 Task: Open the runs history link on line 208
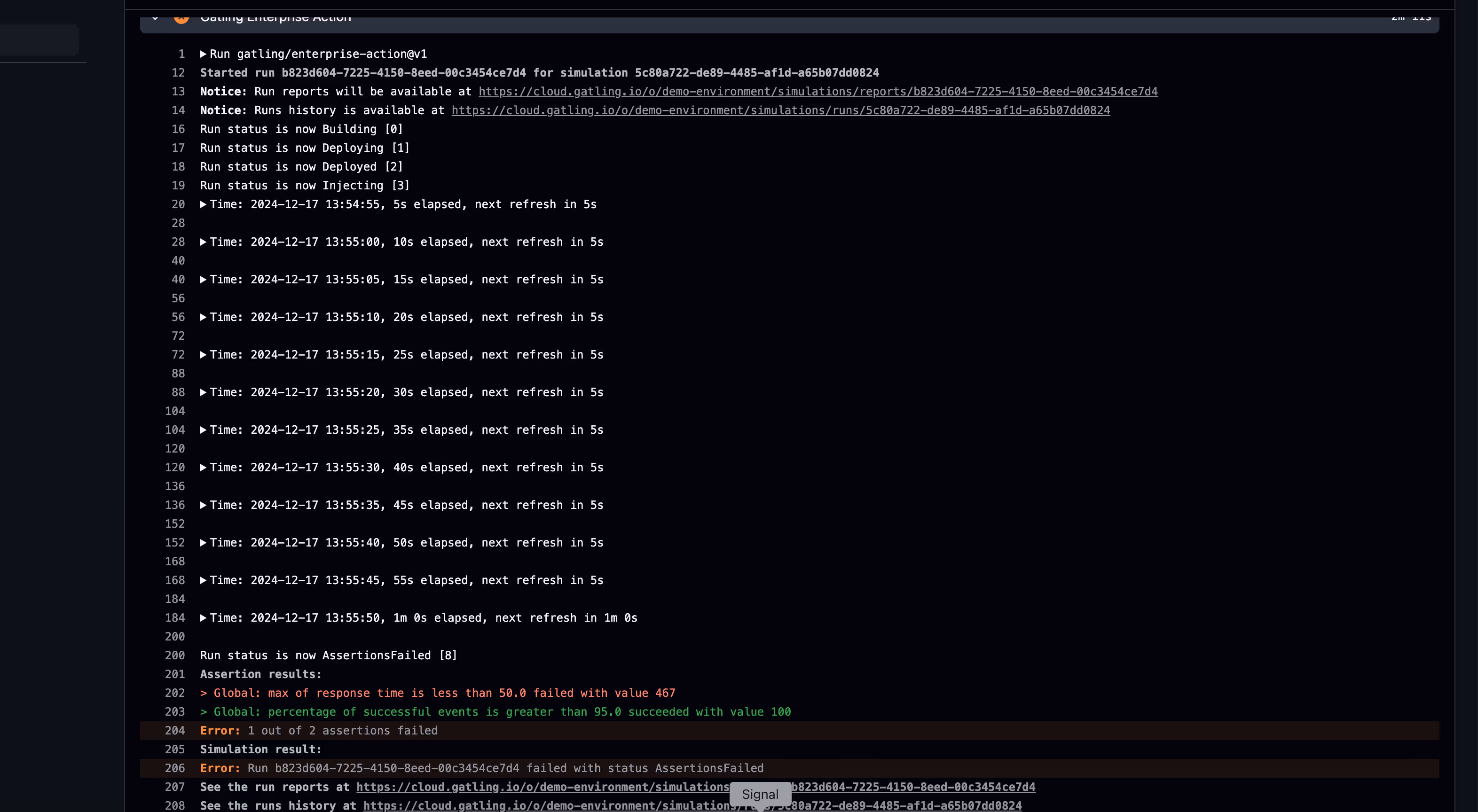click(x=692, y=806)
